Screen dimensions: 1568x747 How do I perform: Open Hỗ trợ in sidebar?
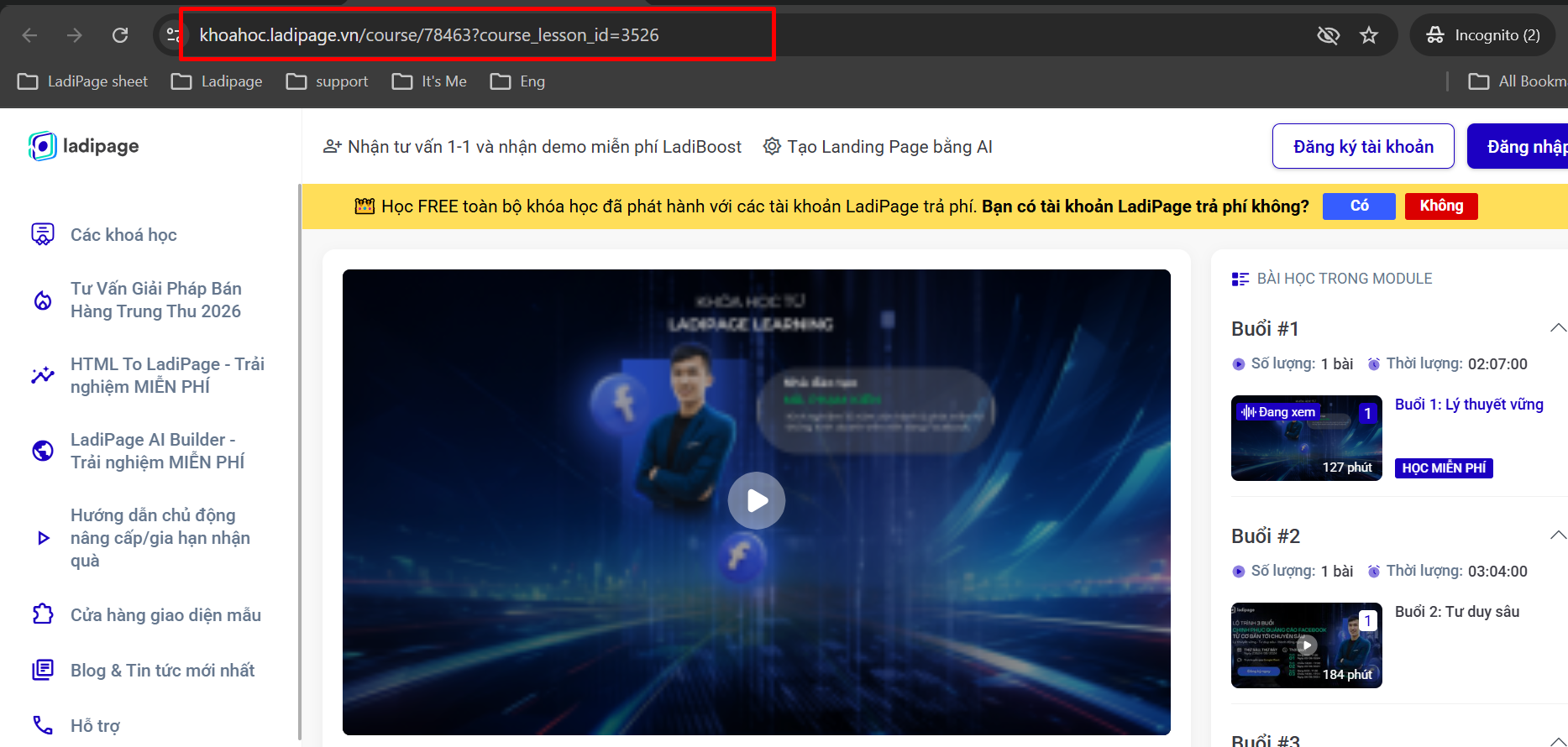95,726
